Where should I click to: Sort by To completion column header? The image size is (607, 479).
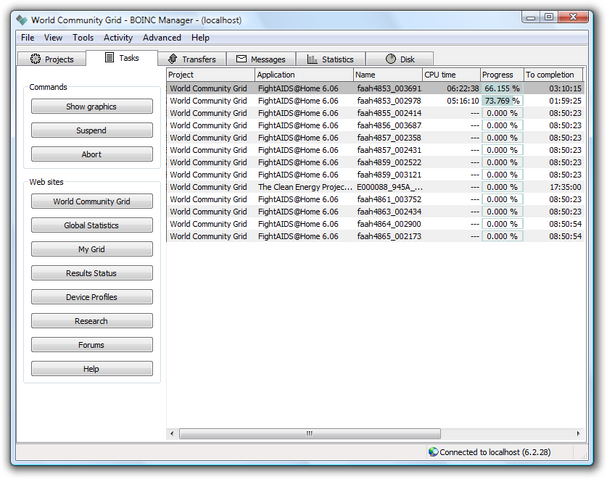tap(553, 74)
